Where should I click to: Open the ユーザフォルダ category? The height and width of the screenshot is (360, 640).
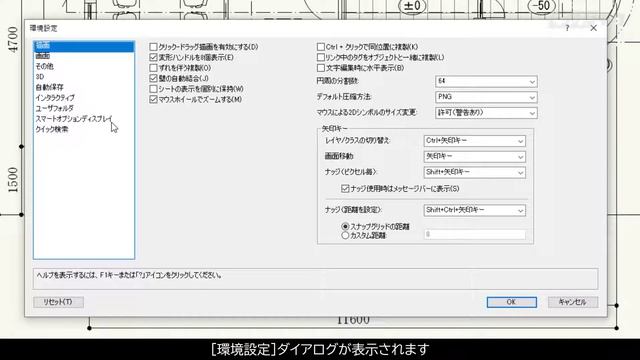pos(84,108)
